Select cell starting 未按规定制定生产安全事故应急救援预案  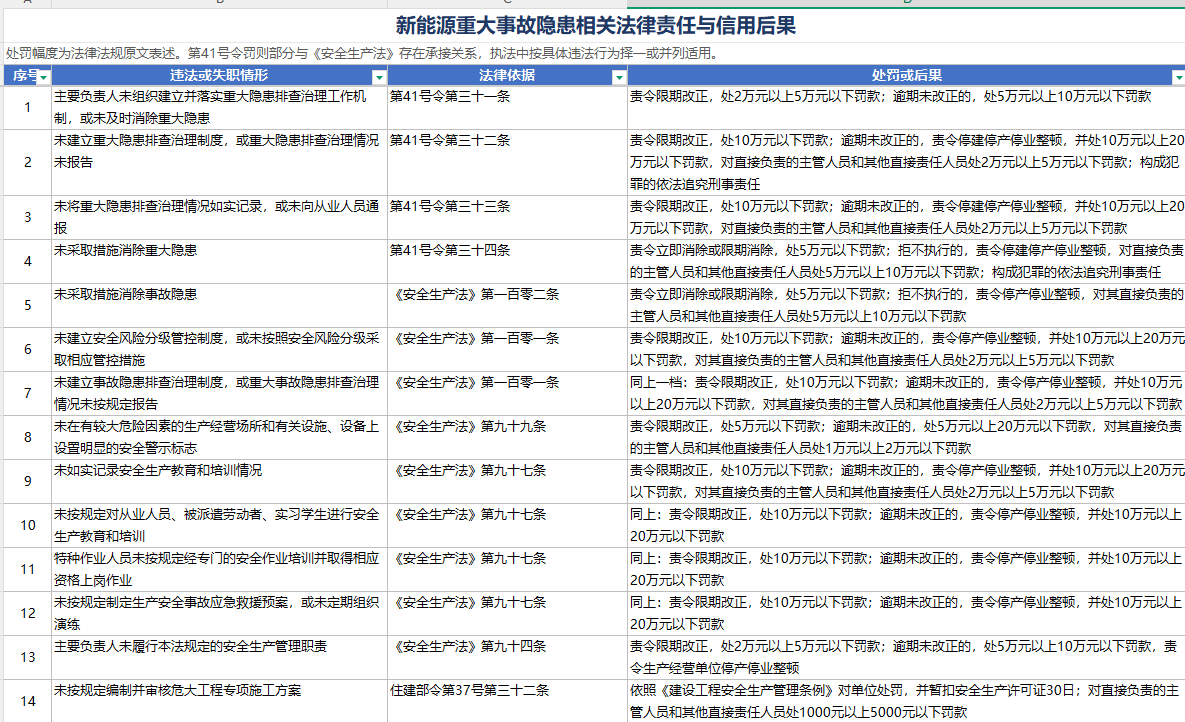219,613
